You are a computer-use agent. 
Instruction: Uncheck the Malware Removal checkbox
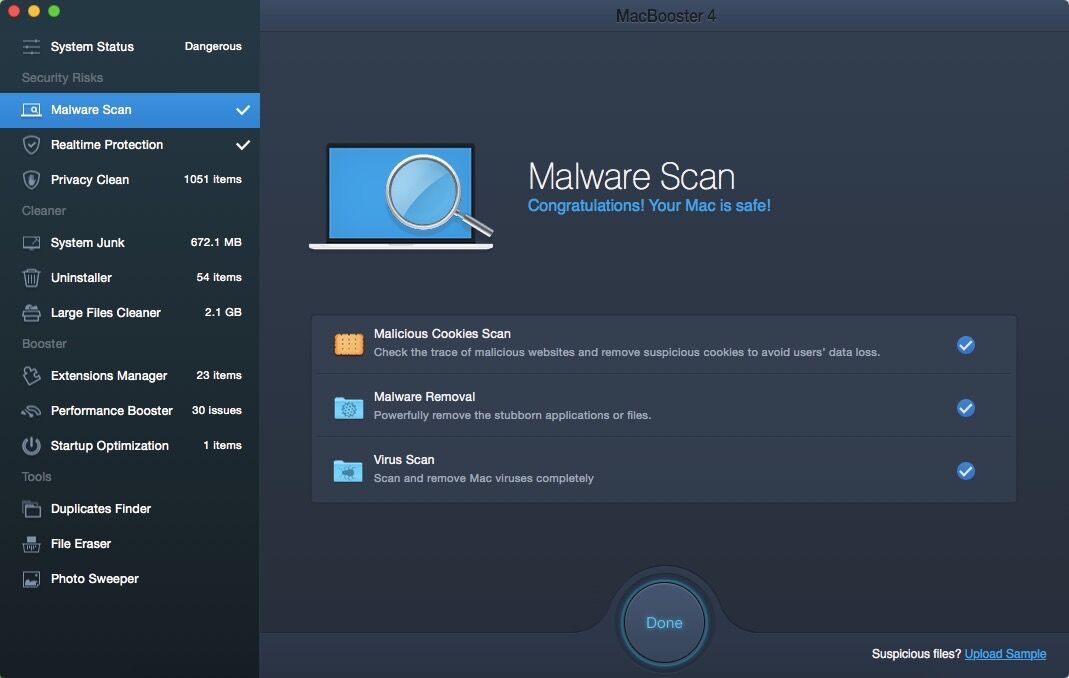[x=965, y=408]
